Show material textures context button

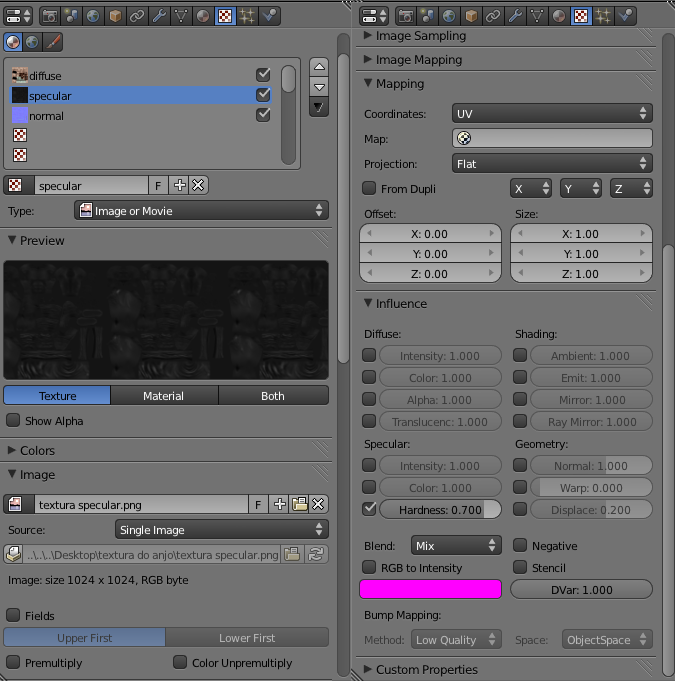[x=13, y=42]
